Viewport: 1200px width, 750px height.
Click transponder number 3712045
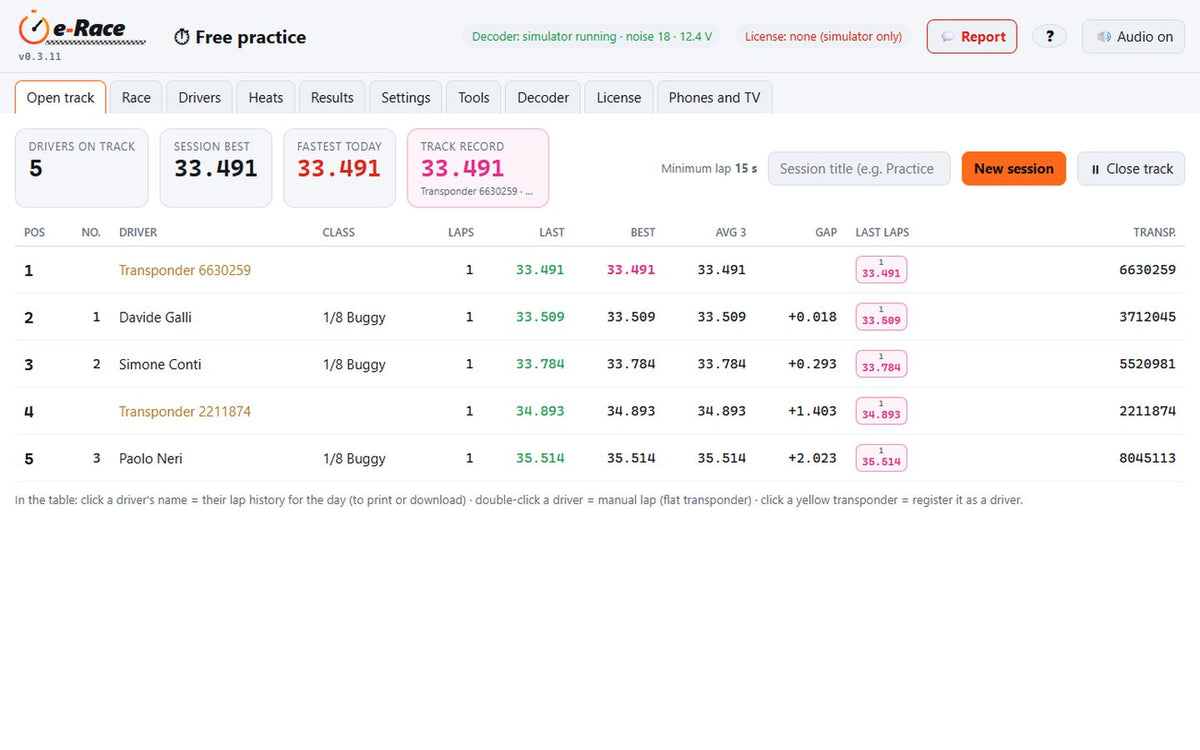tap(1147, 318)
